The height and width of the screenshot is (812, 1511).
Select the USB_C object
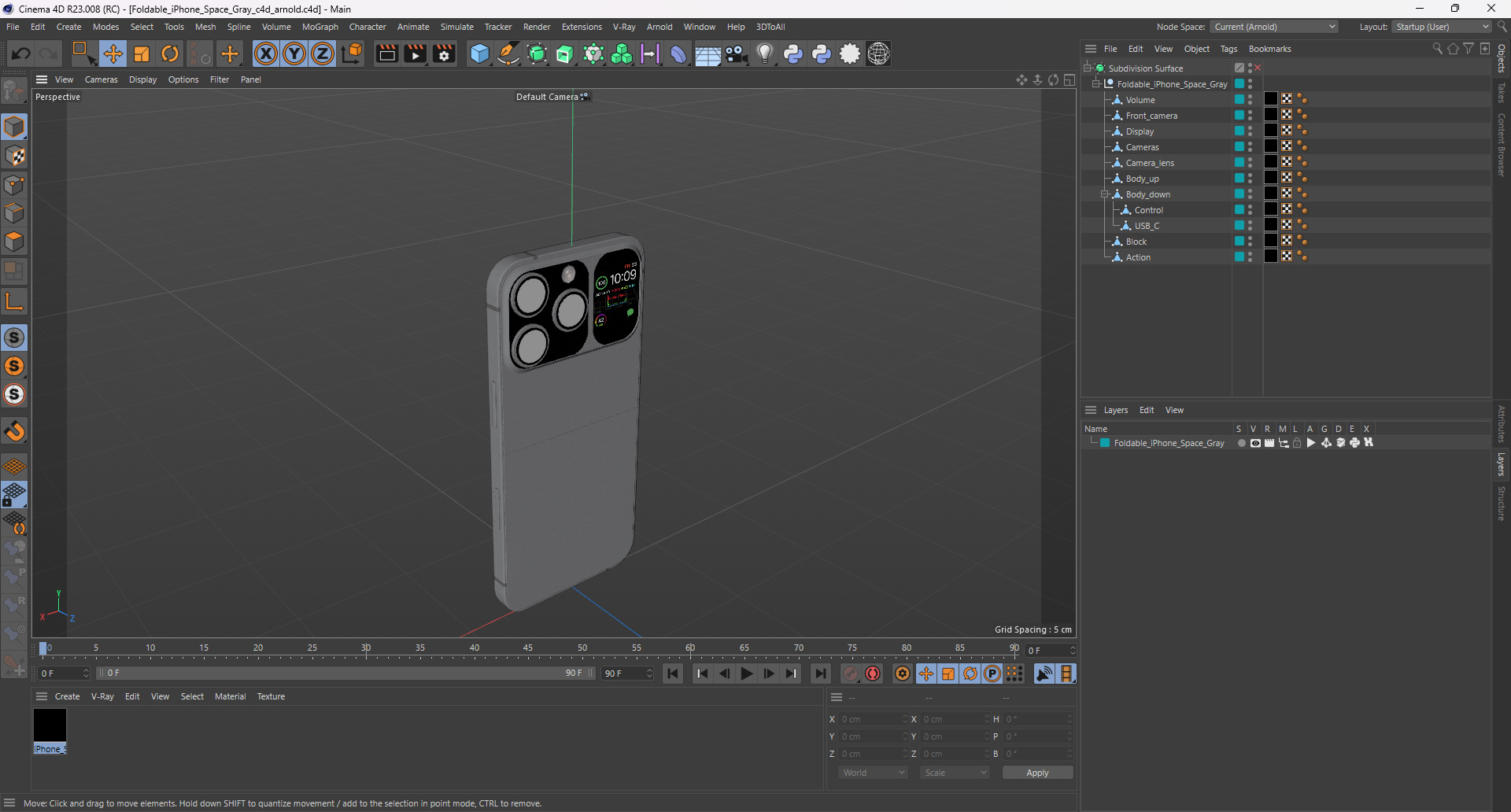1147,226
